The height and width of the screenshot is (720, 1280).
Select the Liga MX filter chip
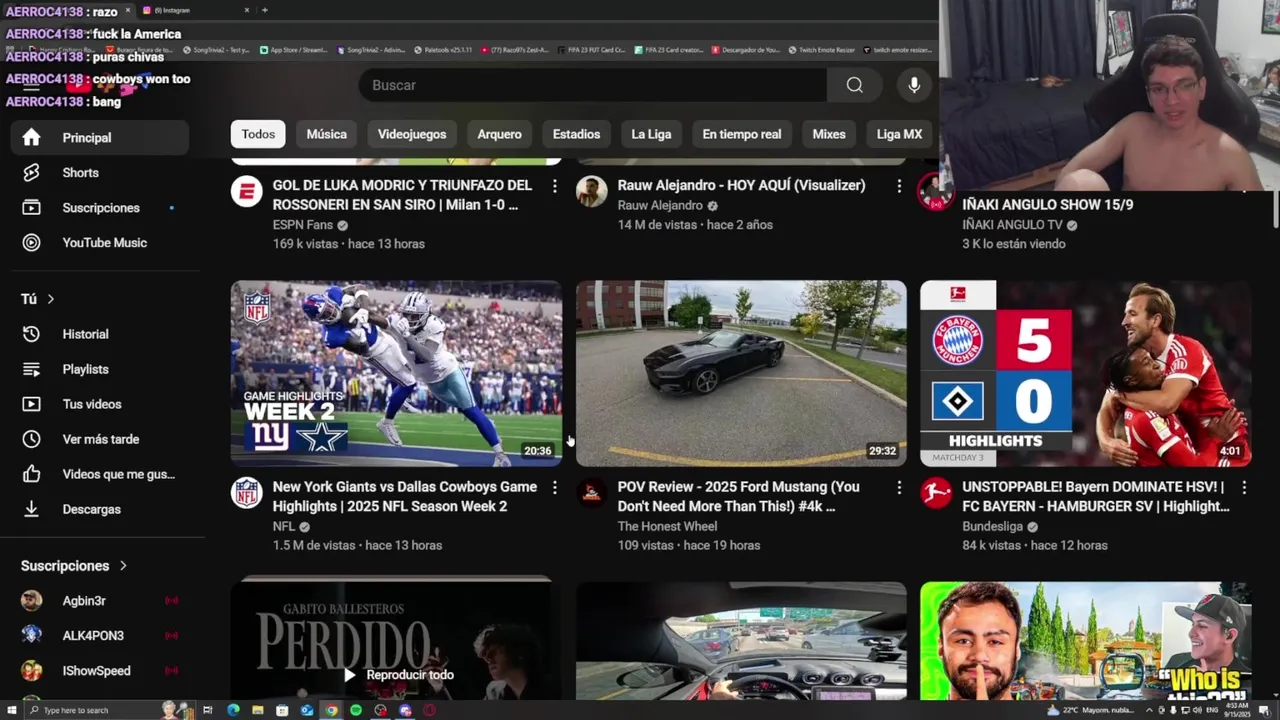(x=899, y=134)
